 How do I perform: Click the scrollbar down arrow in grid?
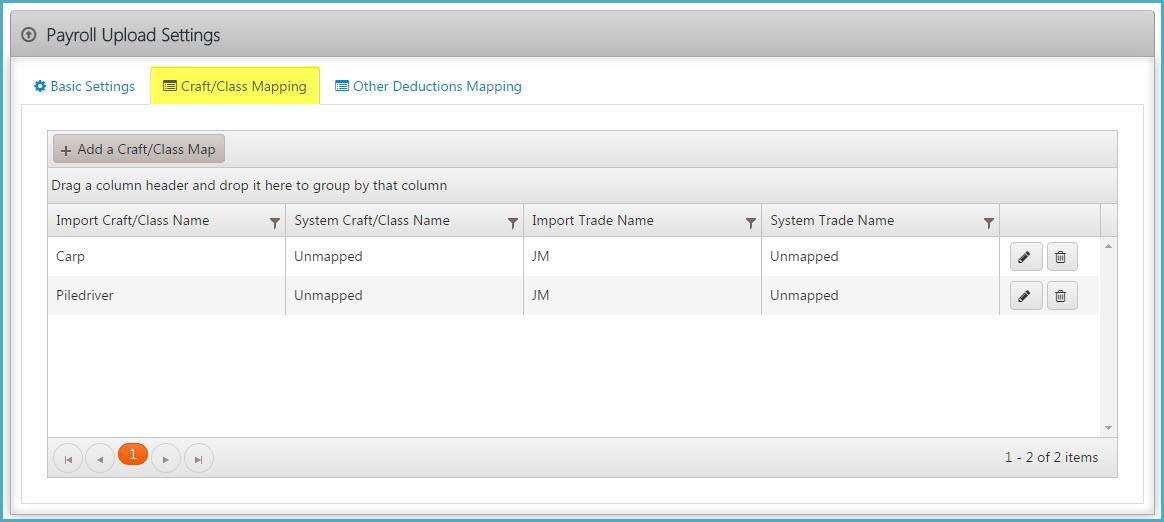1108,428
